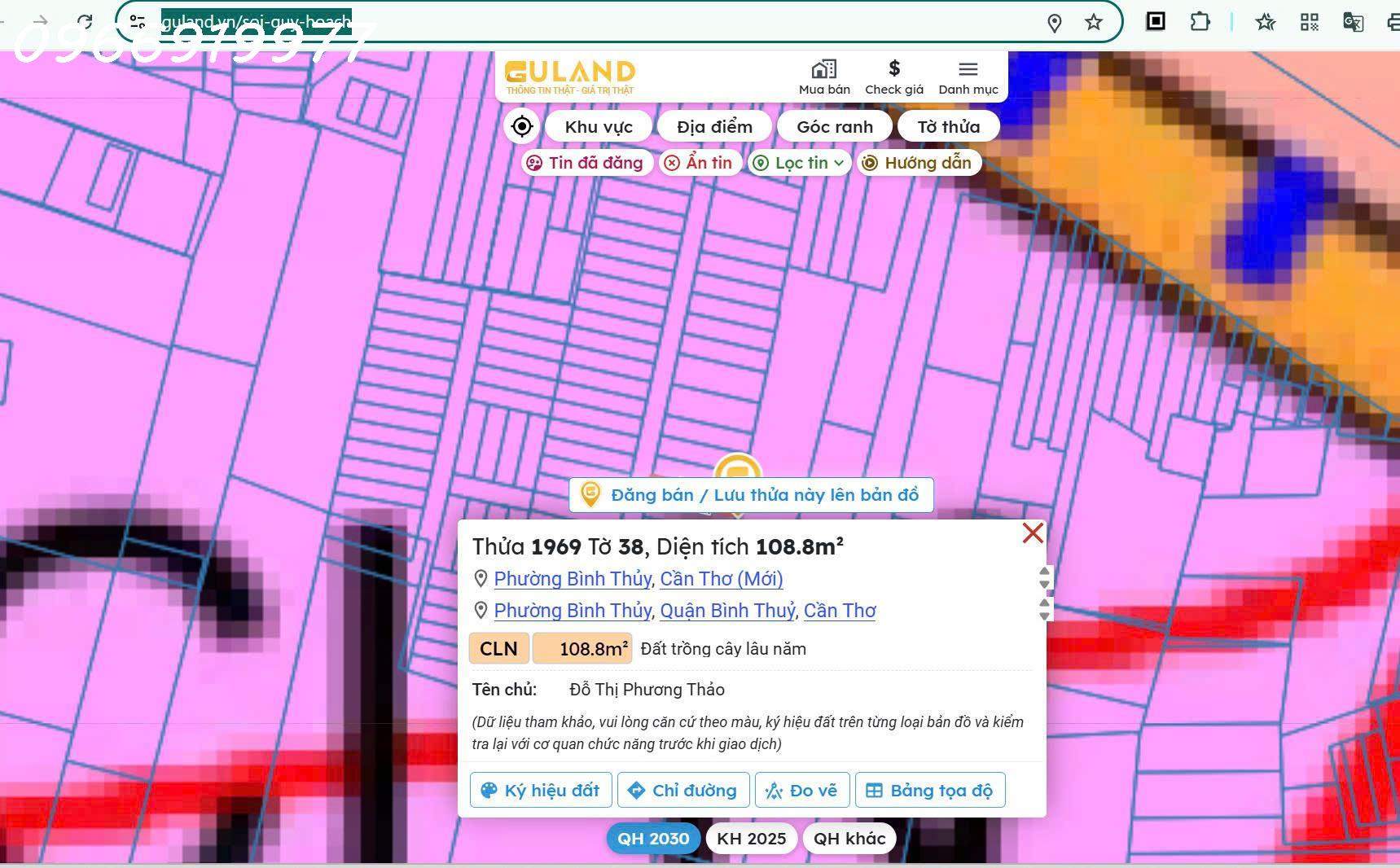Click the down arrow beside Quận Bình Thuỷ

point(1045,617)
